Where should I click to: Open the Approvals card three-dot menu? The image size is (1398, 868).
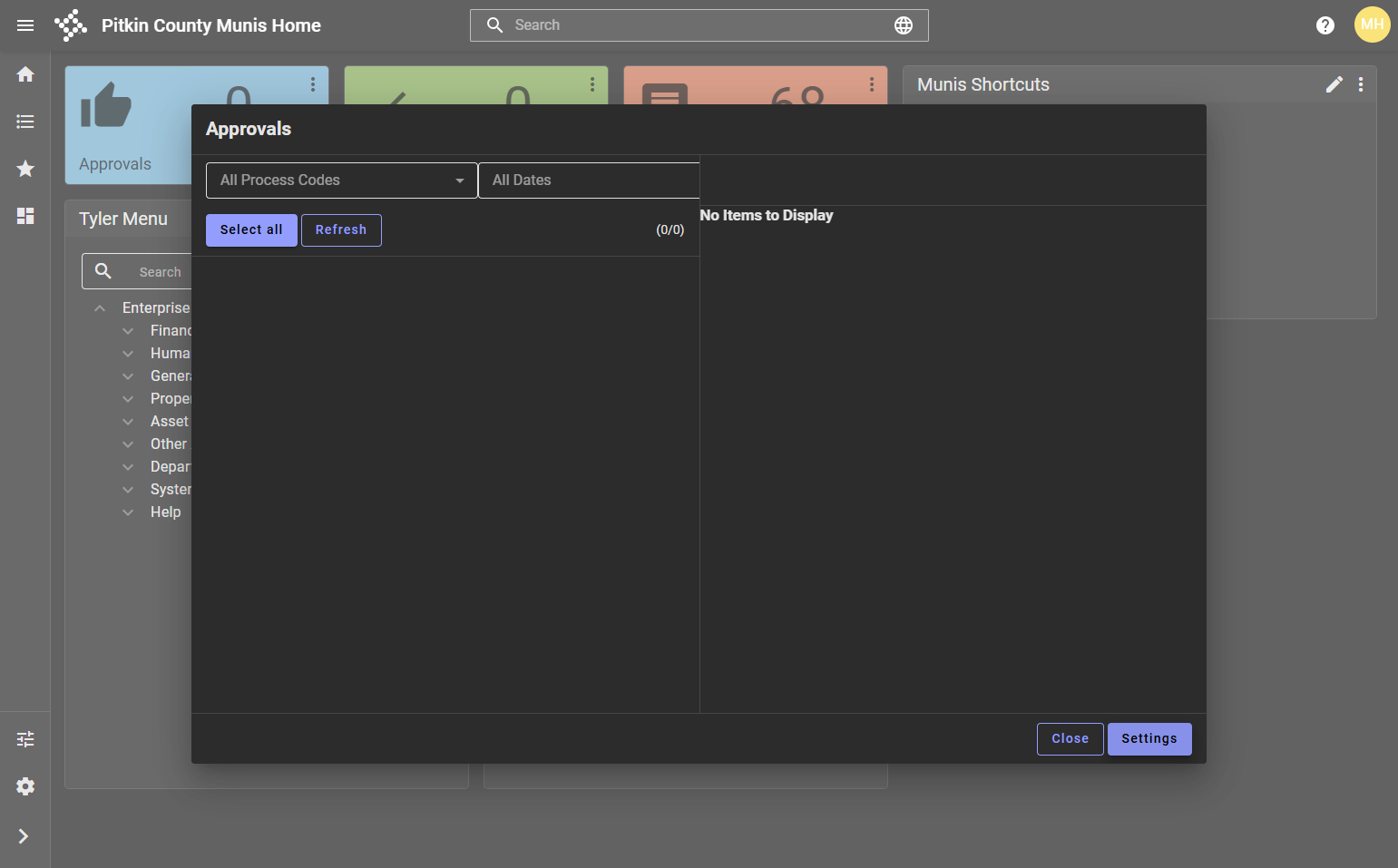[313, 84]
